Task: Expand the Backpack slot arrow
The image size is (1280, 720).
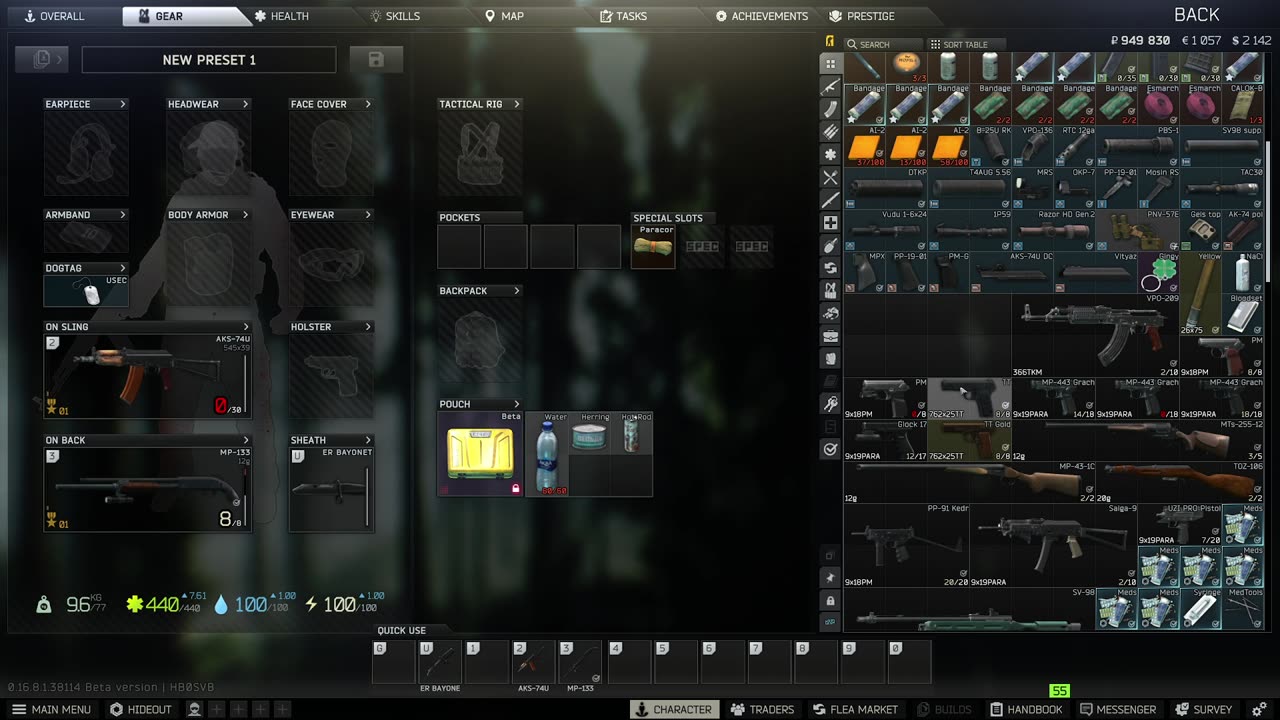Action: pyautogui.click(x=517, y=291)
